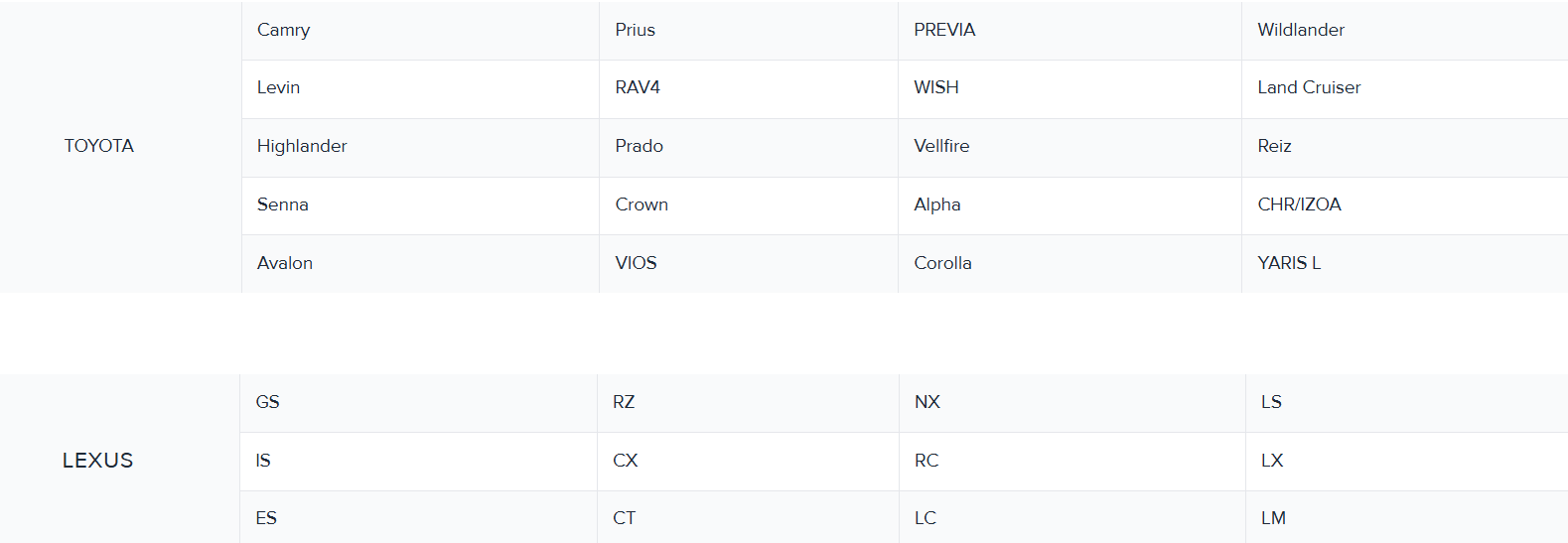The image size is (1568, 543).
Task: Click the Highlander model cell
Action: point(302,146)
